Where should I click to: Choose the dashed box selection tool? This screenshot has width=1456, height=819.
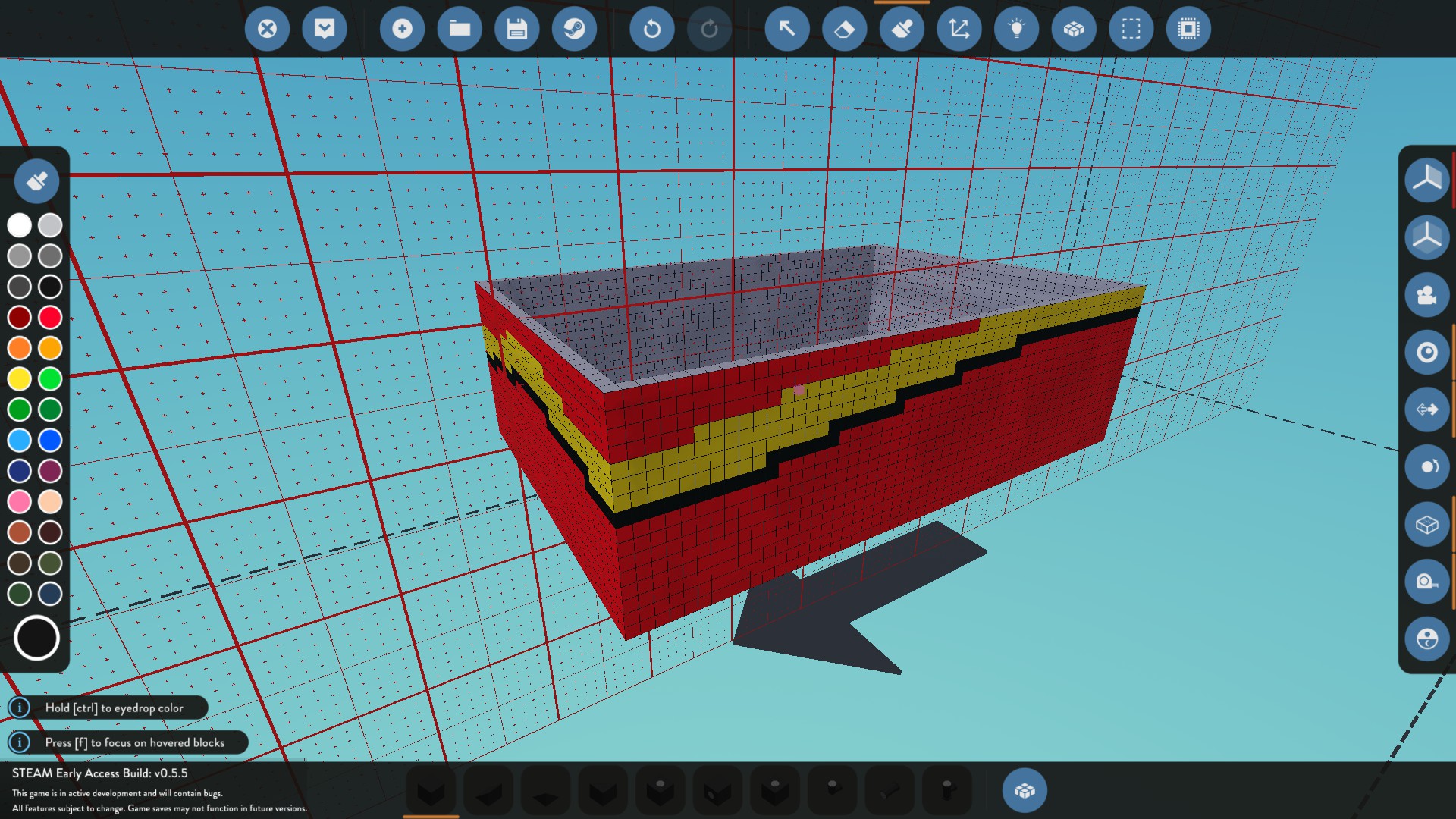pos(1131,30)
